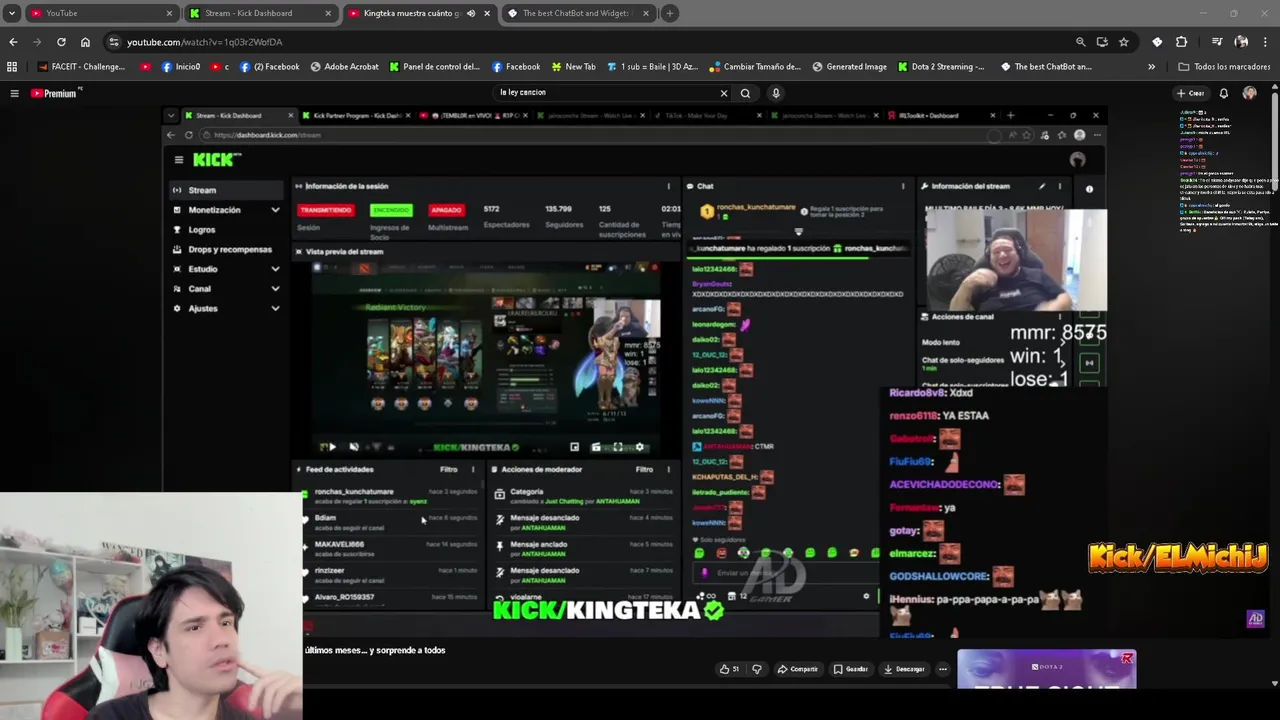Open the Panel de control del bookmark
The height and width of the screenshot is (720, 1280).
(434, 67)
